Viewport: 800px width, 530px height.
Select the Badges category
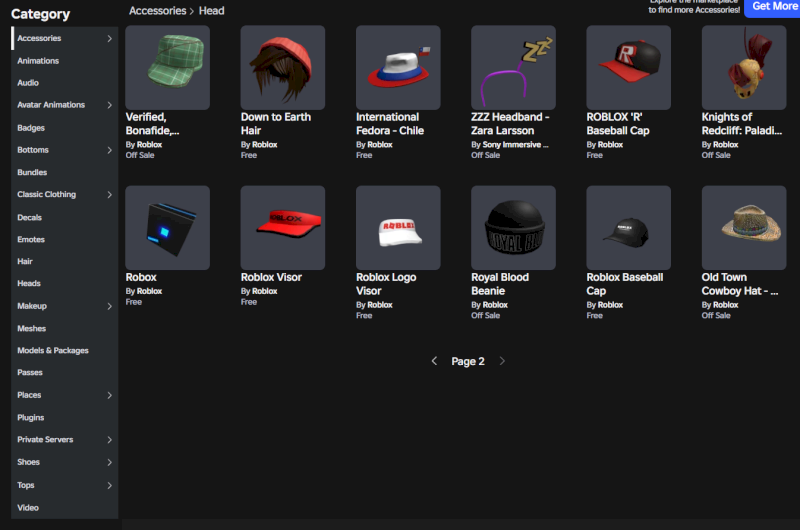31,128
